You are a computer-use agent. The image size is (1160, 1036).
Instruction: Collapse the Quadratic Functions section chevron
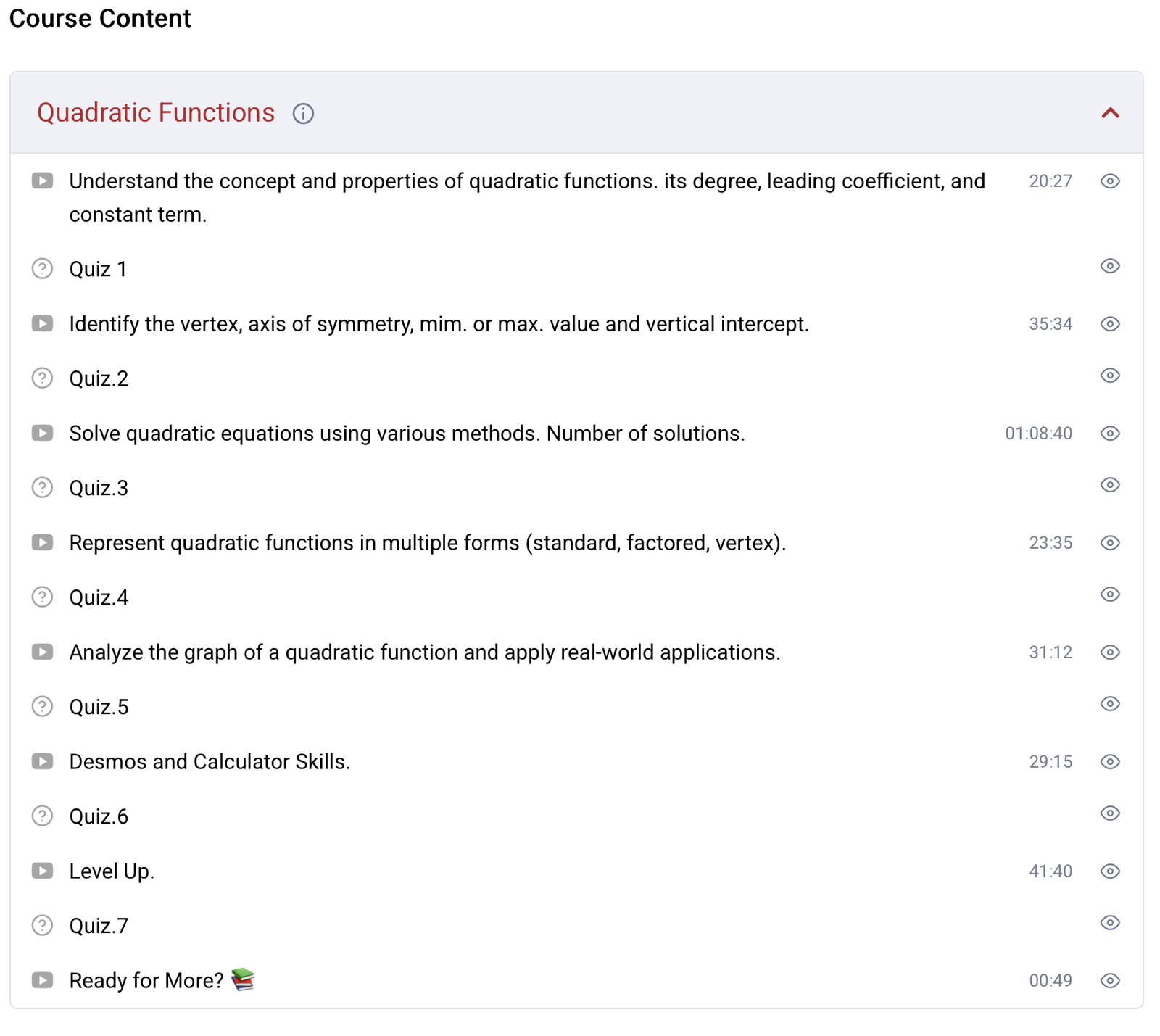[x=1110, y=113]
